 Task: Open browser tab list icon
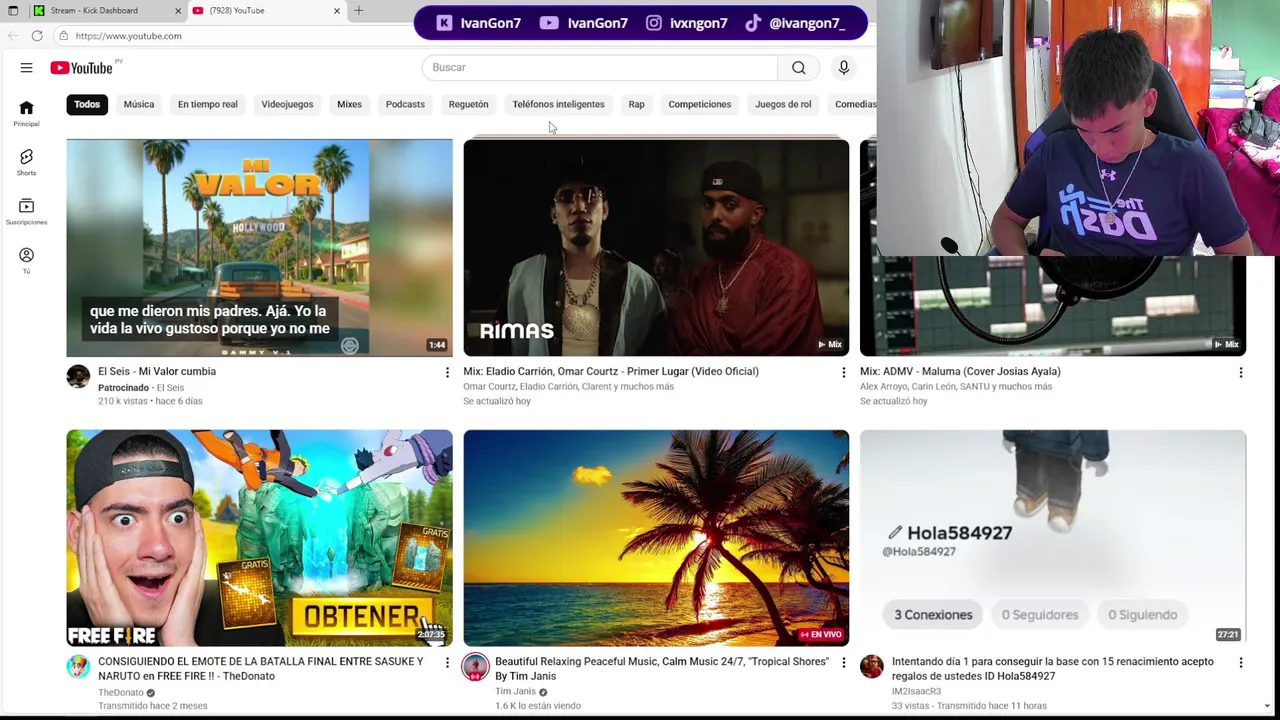tap(13, 10)
